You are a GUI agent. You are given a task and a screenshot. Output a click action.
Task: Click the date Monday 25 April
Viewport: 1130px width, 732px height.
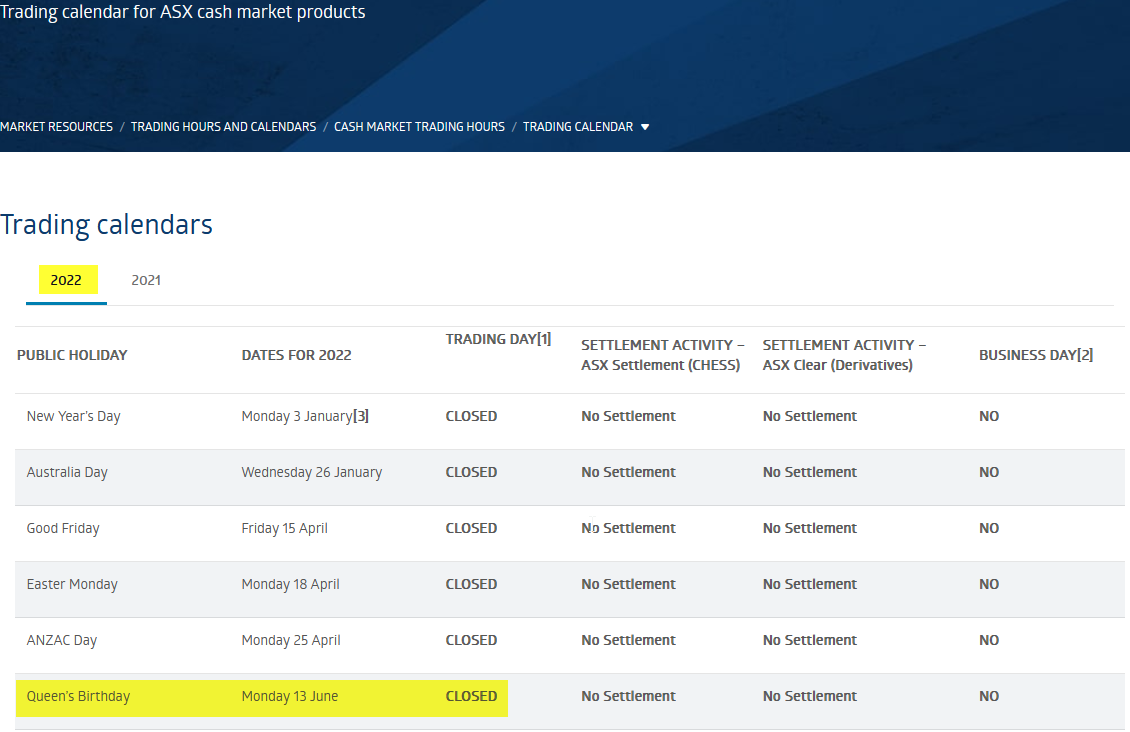pyautogui.click(x=291, y=640)
